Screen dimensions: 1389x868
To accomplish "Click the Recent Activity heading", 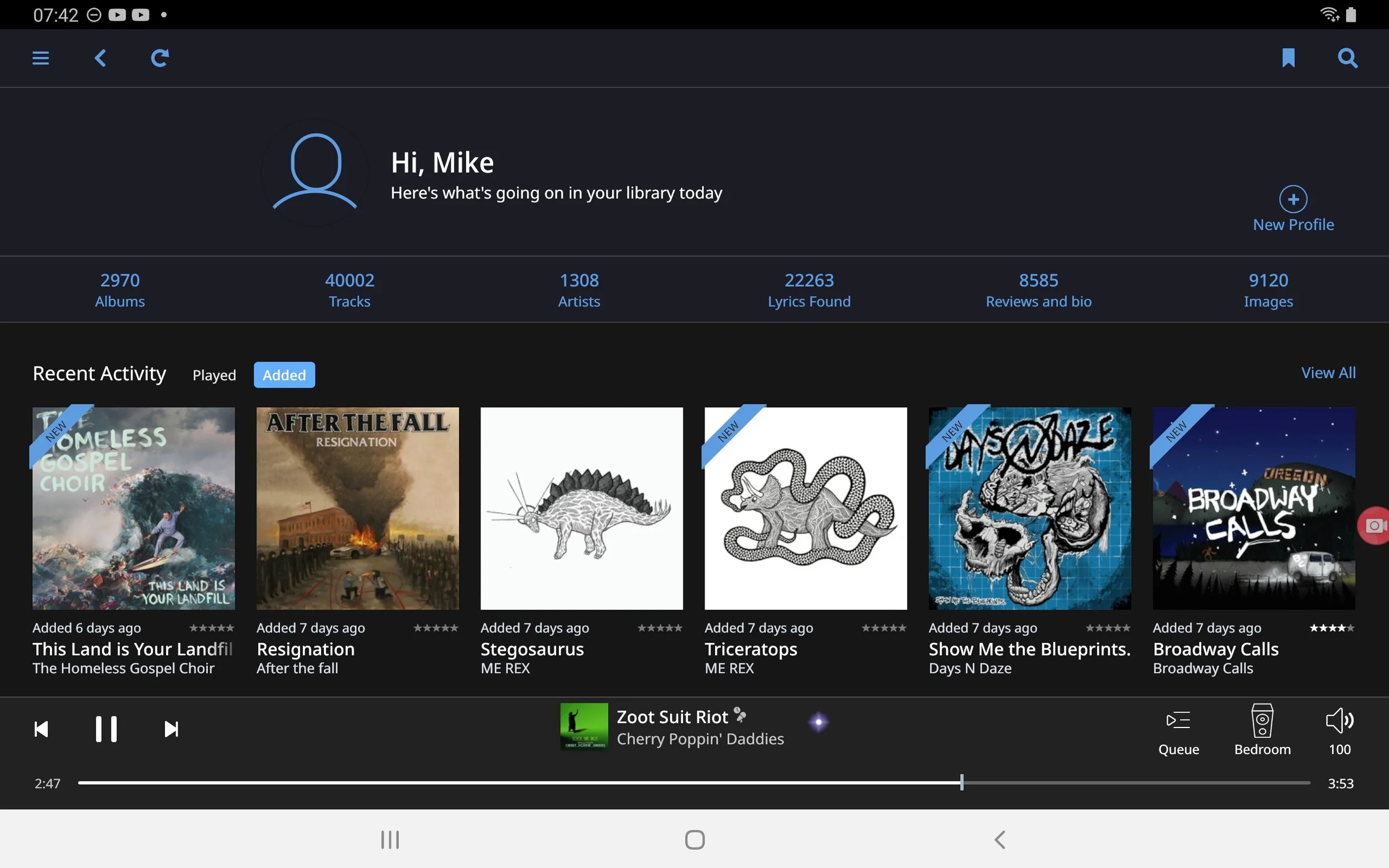I will [x=99, y=374].
